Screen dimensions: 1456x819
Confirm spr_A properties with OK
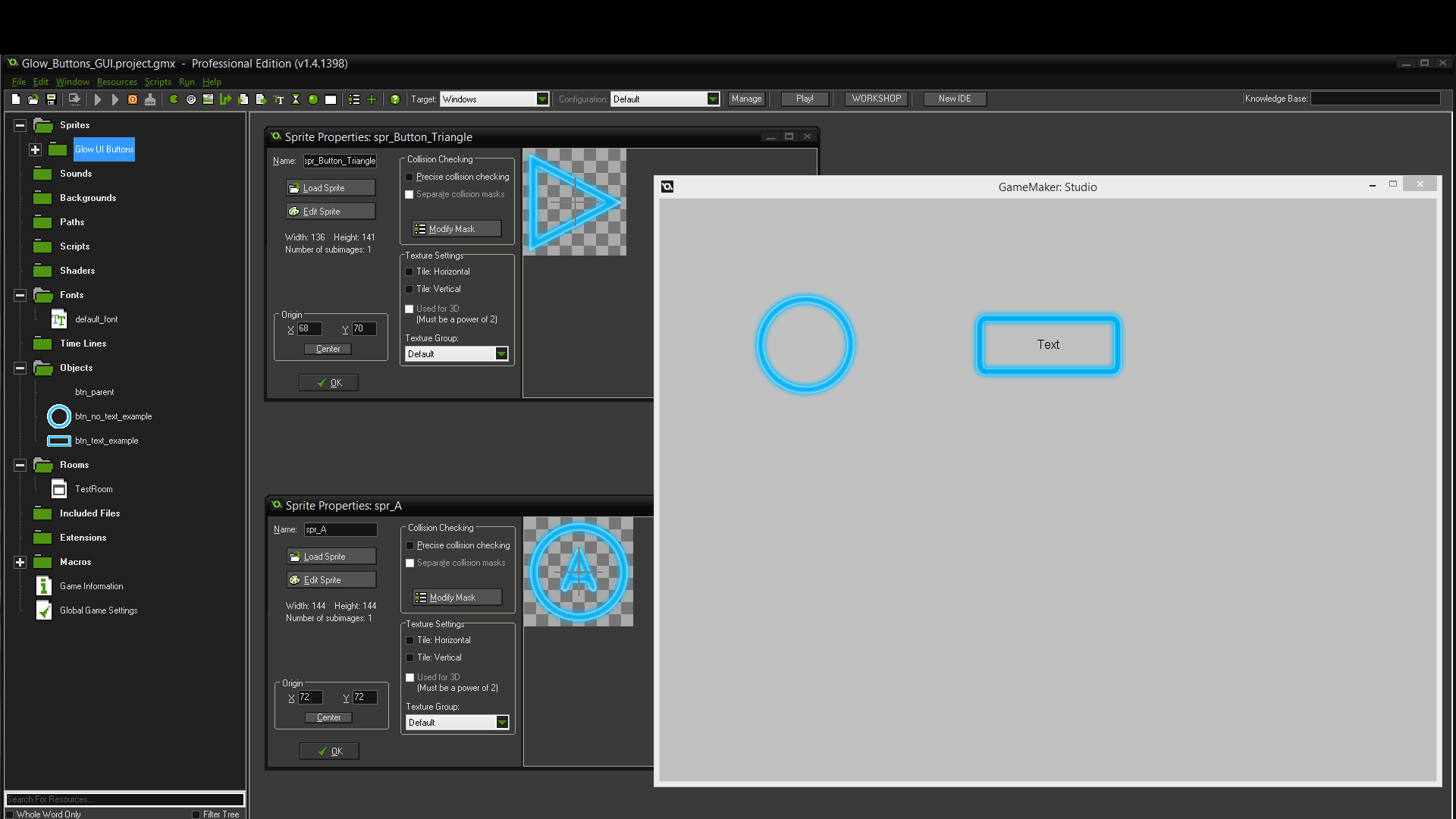[328, 751]
